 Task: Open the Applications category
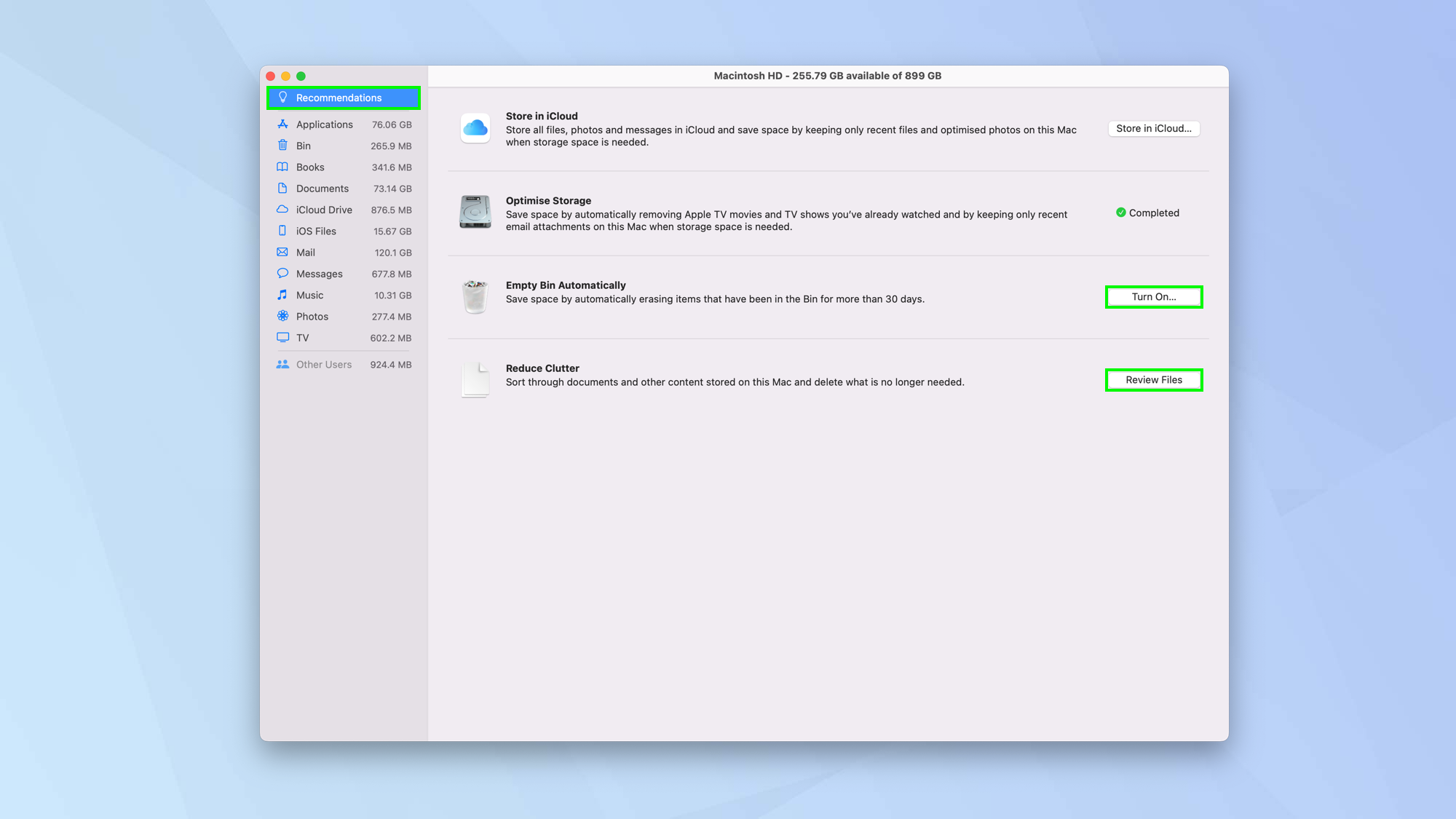pos(344,124)
